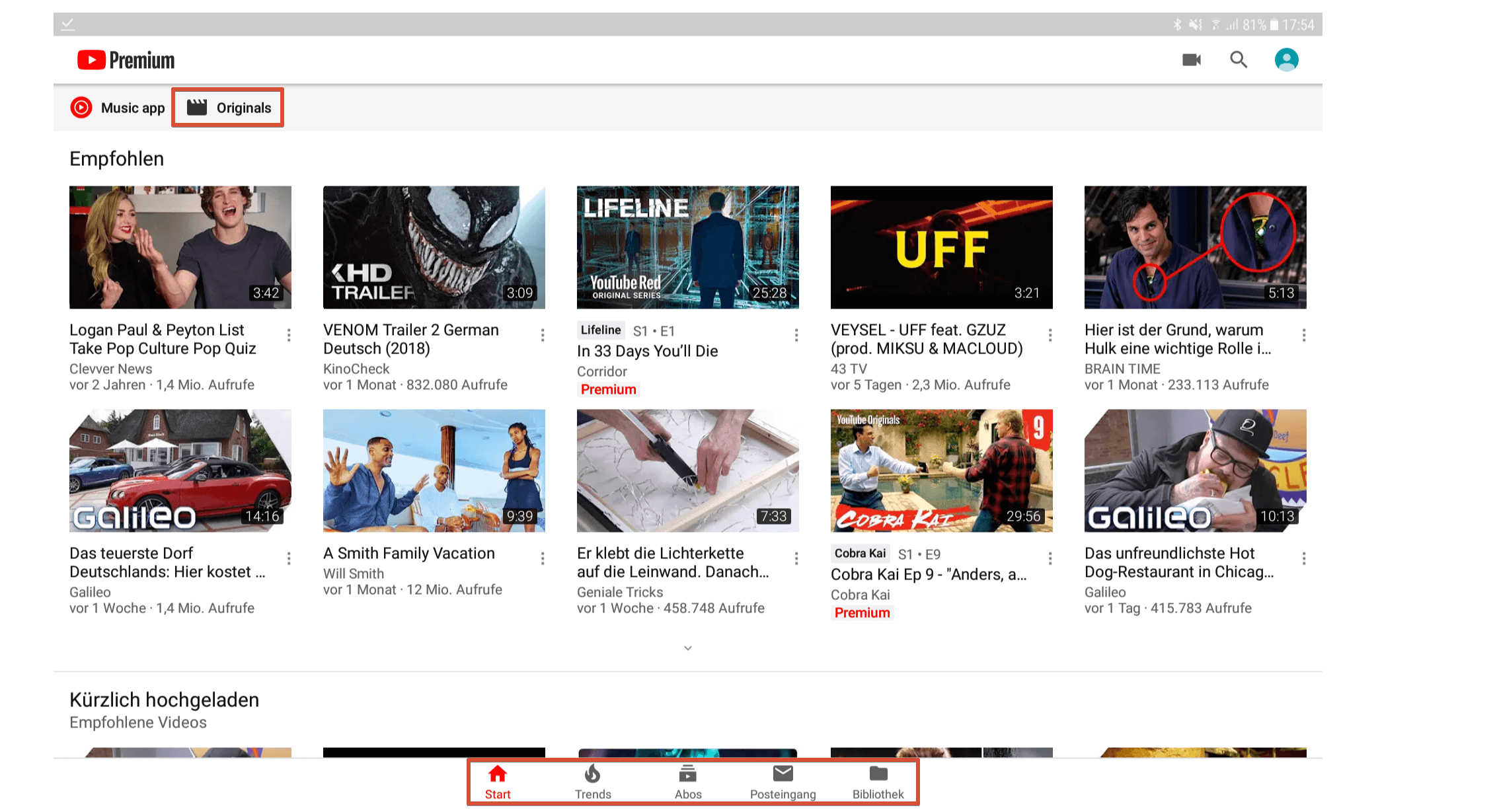Tap the checkmark notification icon
1495x812 pixels.
pyautogui.click(x=67, y=25)
